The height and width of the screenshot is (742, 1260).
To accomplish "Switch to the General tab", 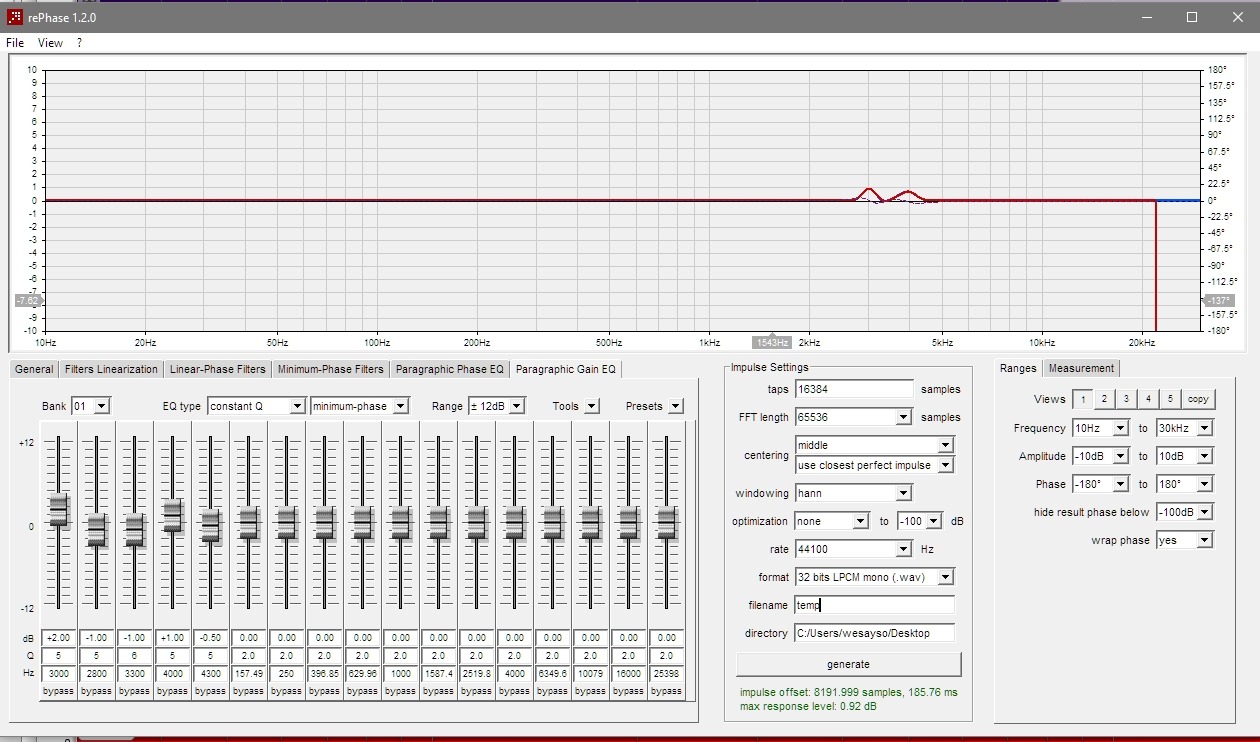I will (34, 369).
